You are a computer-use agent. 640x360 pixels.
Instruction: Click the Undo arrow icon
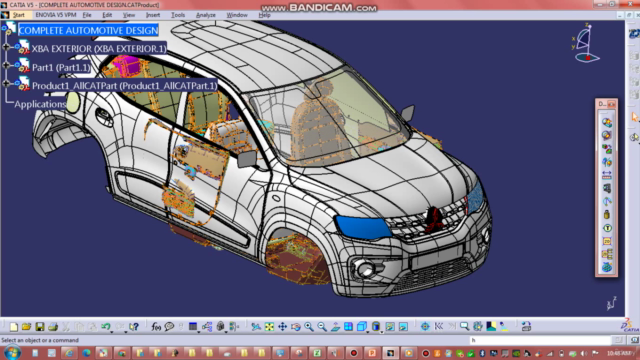[106, 327]
